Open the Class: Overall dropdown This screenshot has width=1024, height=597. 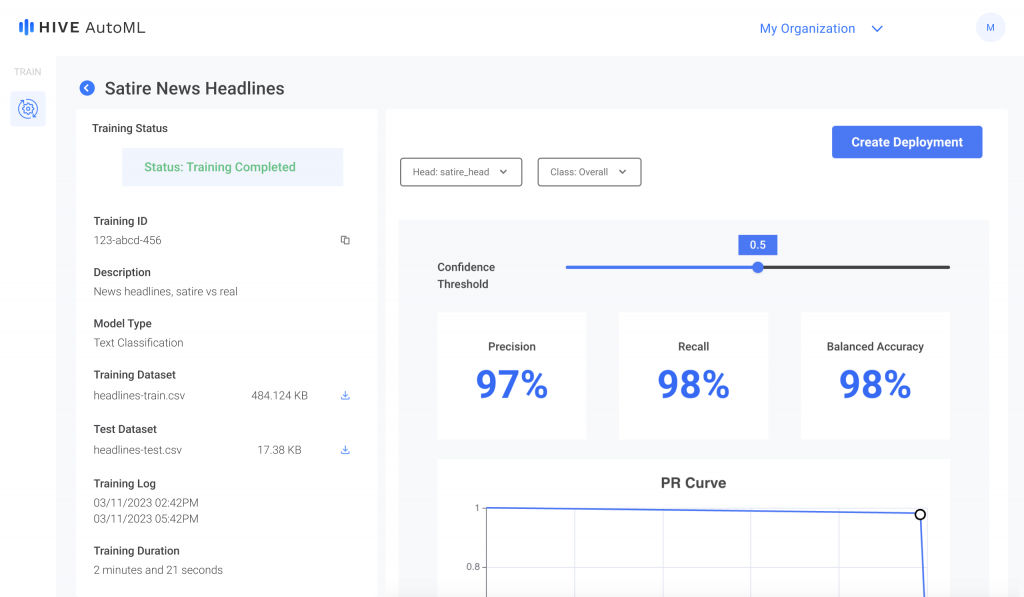tap(589, 172)
